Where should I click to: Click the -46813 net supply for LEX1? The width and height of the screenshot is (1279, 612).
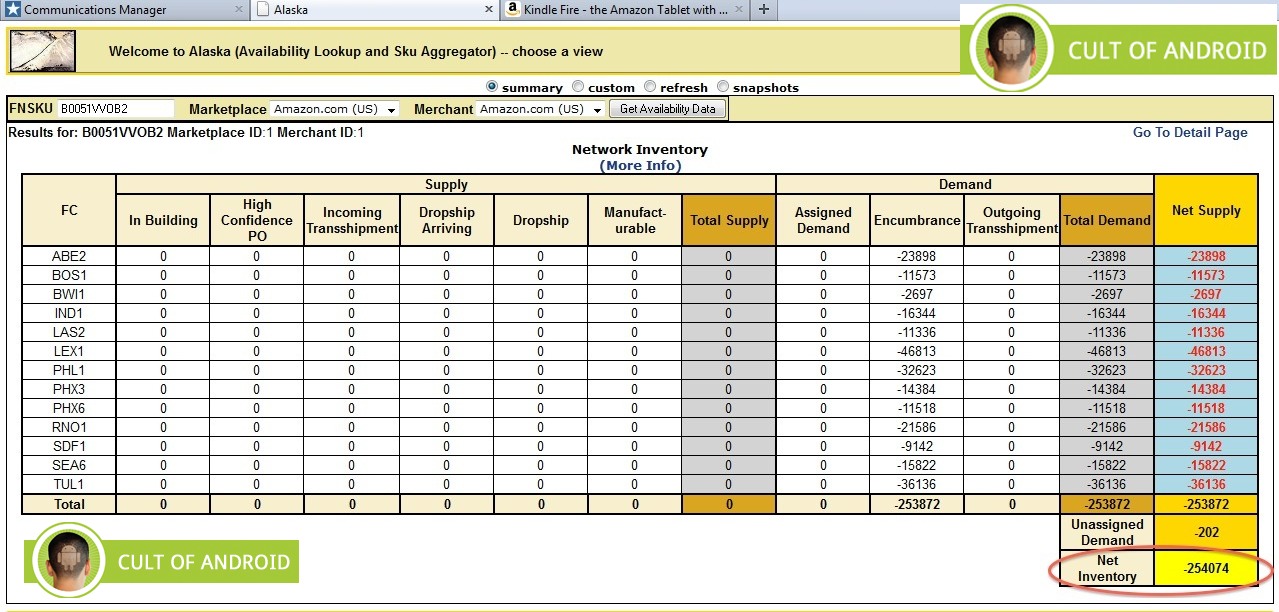pos(1206,351)
